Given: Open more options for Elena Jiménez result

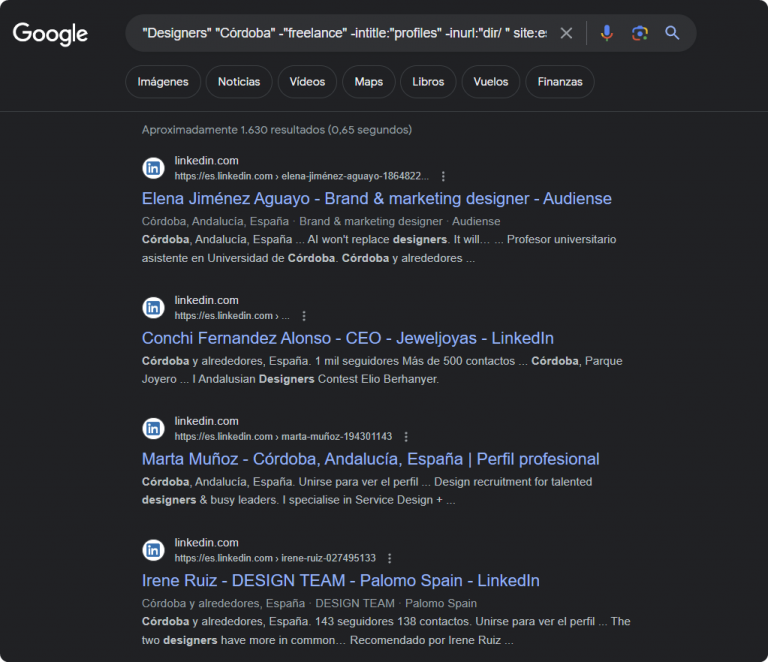Looking at the screenshot, I should pyautogui.click(x=443, y=176).
